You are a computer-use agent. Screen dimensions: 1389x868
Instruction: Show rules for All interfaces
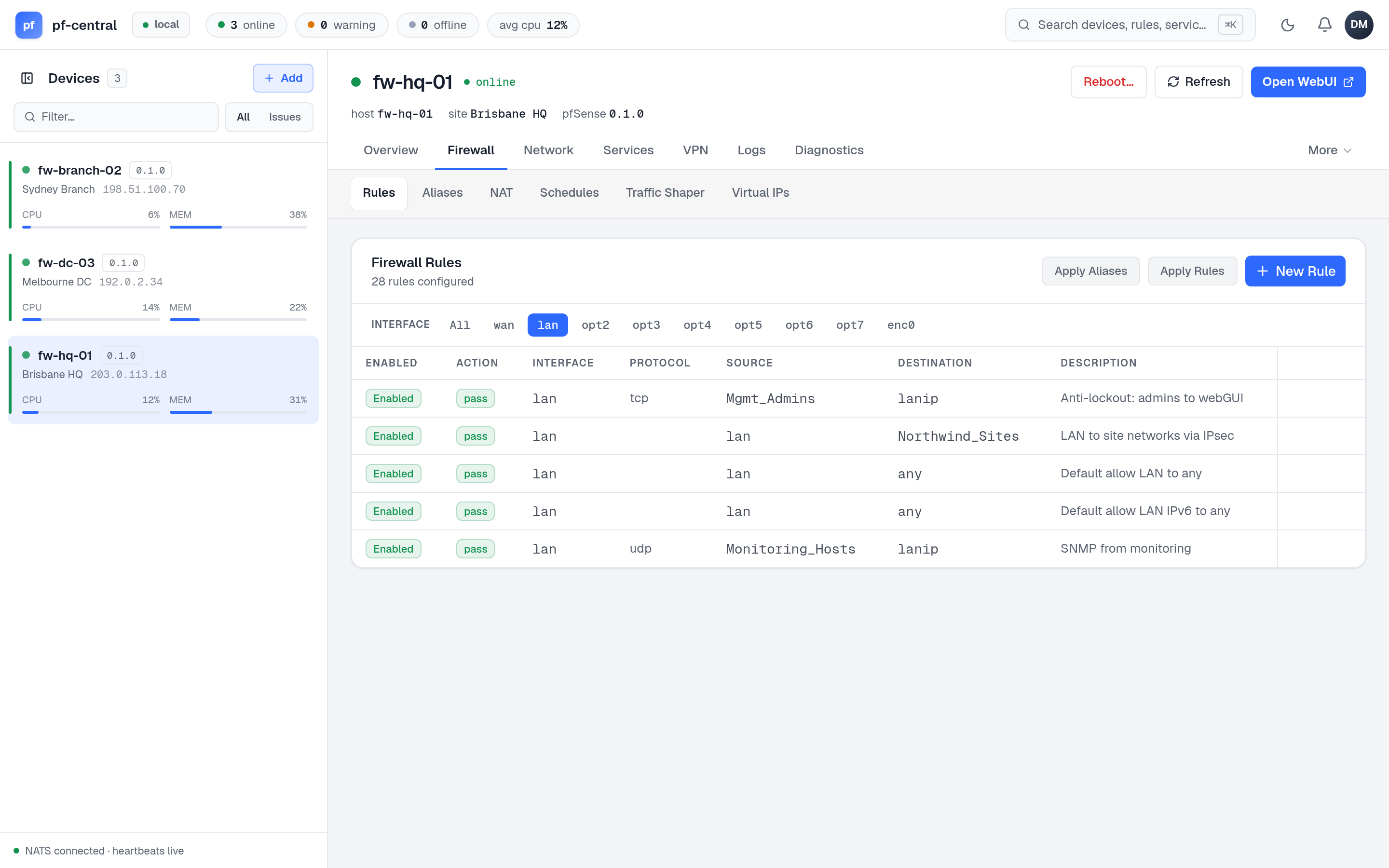tap(460, 325)
